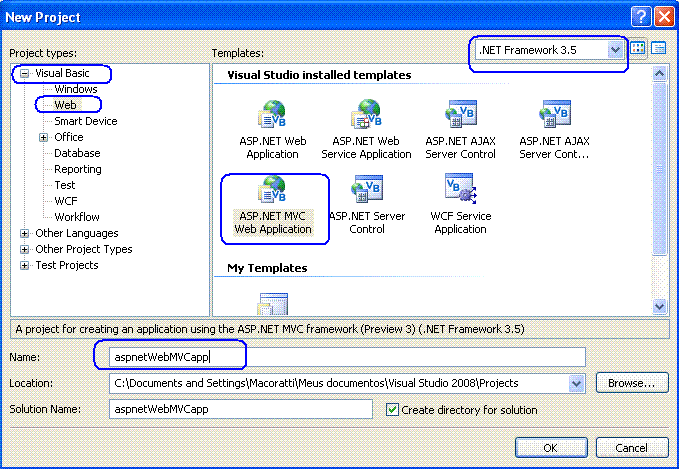
Task: Expand the Other Project Types node
Action: coord(25,249)
